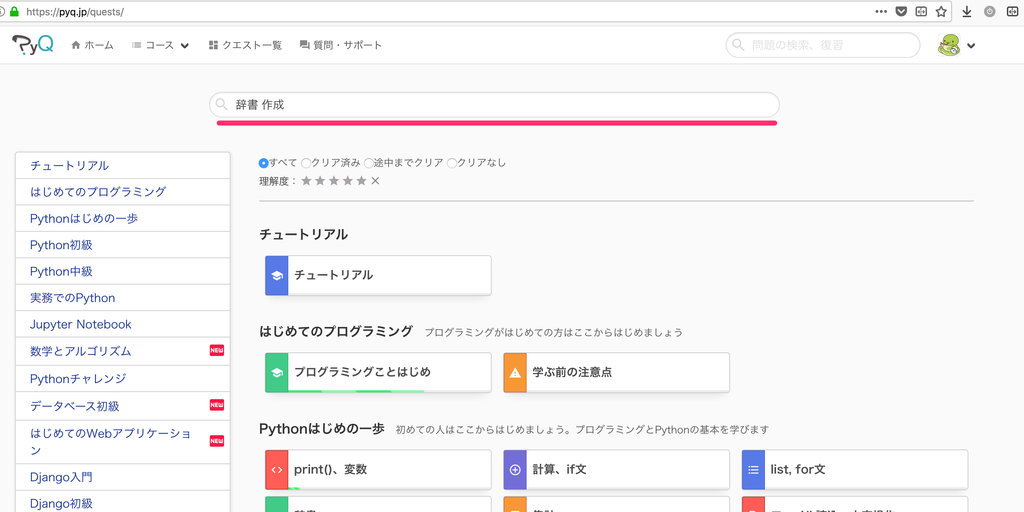The height and width of the screenshot is (512, 1024).
Task: Open the list, for文 quest card
Action: pos(855,470)
